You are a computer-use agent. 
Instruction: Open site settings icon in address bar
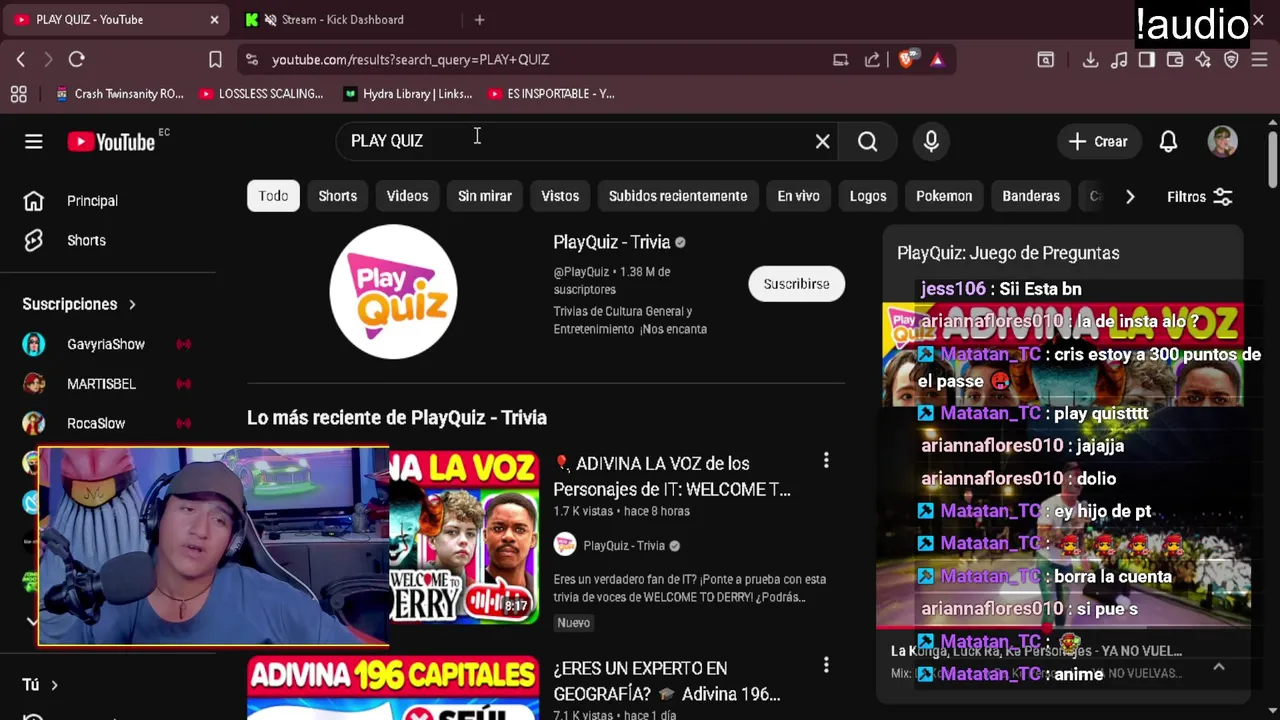251,60
